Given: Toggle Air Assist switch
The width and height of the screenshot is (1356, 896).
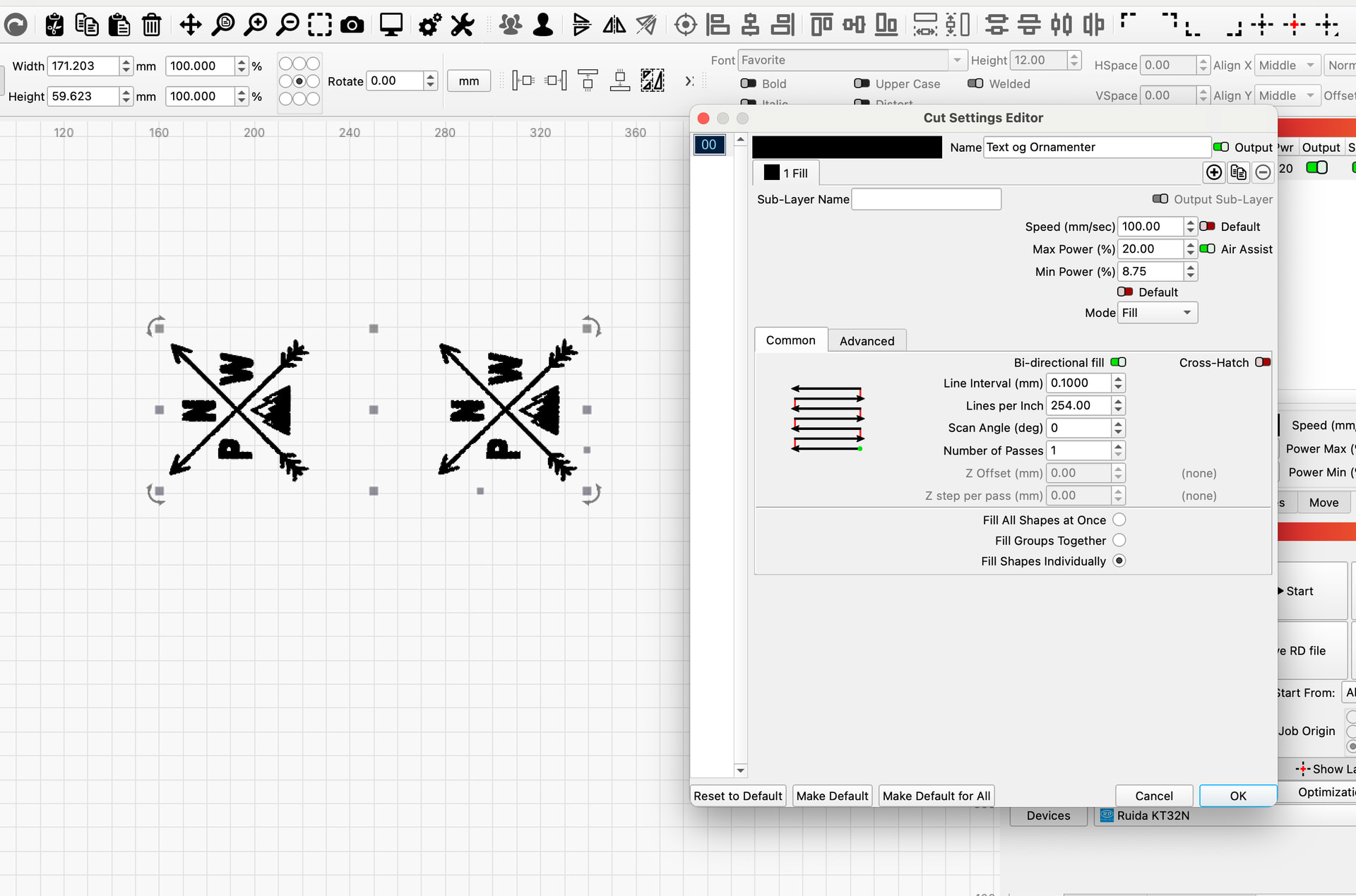Looking at the screenshot, I should [x=1208, y=249].
